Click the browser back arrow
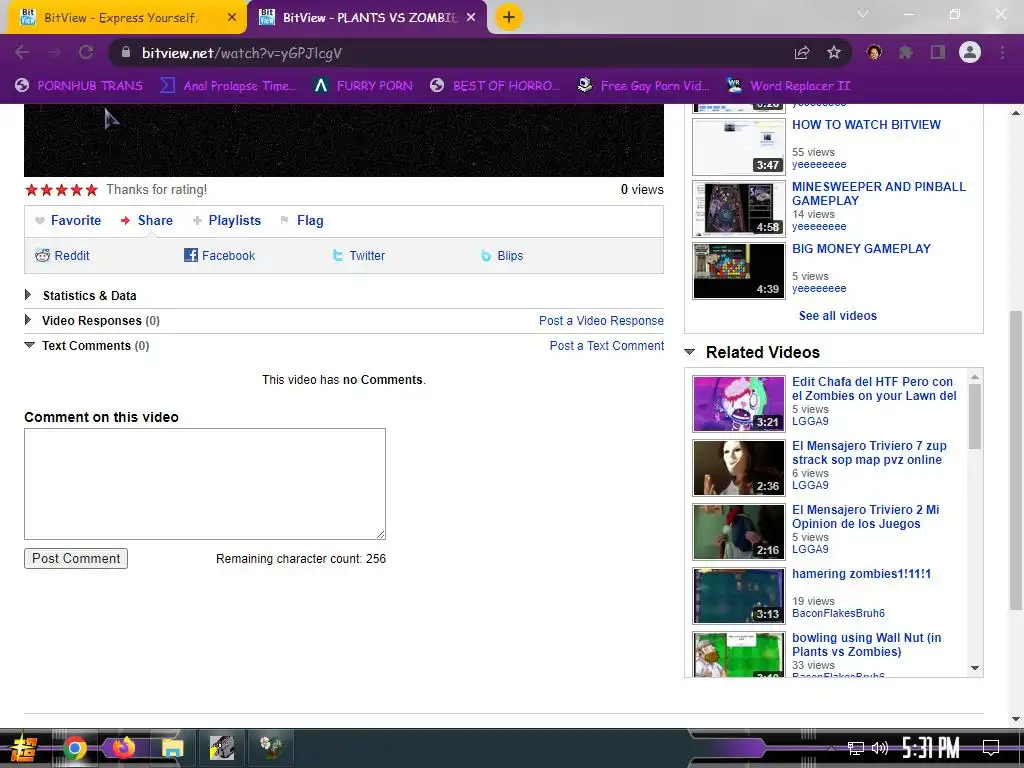 click(x=22, y=53)
